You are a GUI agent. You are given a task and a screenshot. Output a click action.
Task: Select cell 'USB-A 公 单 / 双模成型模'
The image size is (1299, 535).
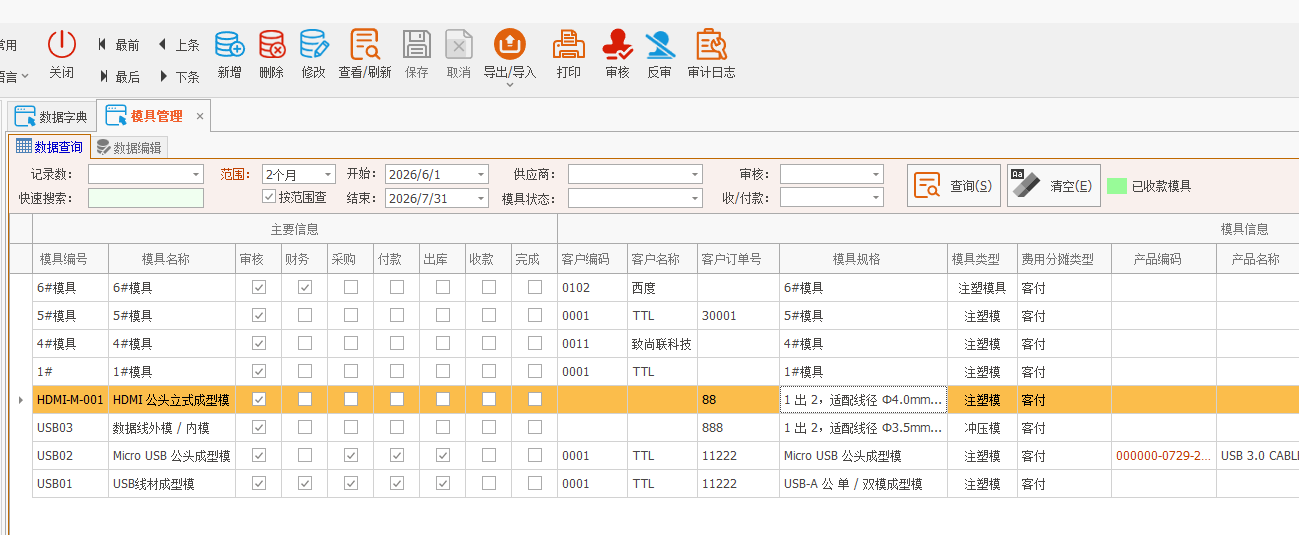863,483
